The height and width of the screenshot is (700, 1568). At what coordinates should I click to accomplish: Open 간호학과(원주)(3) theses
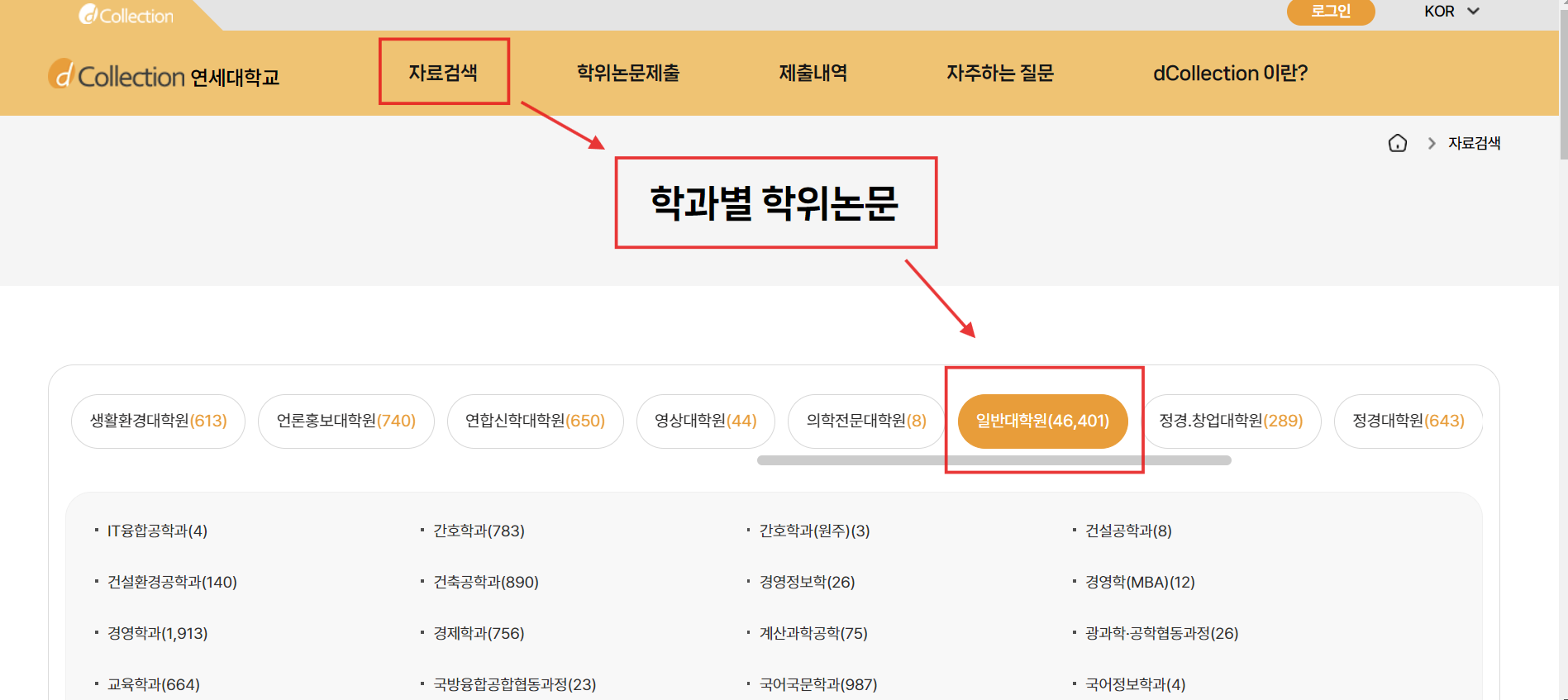(815, 531)
